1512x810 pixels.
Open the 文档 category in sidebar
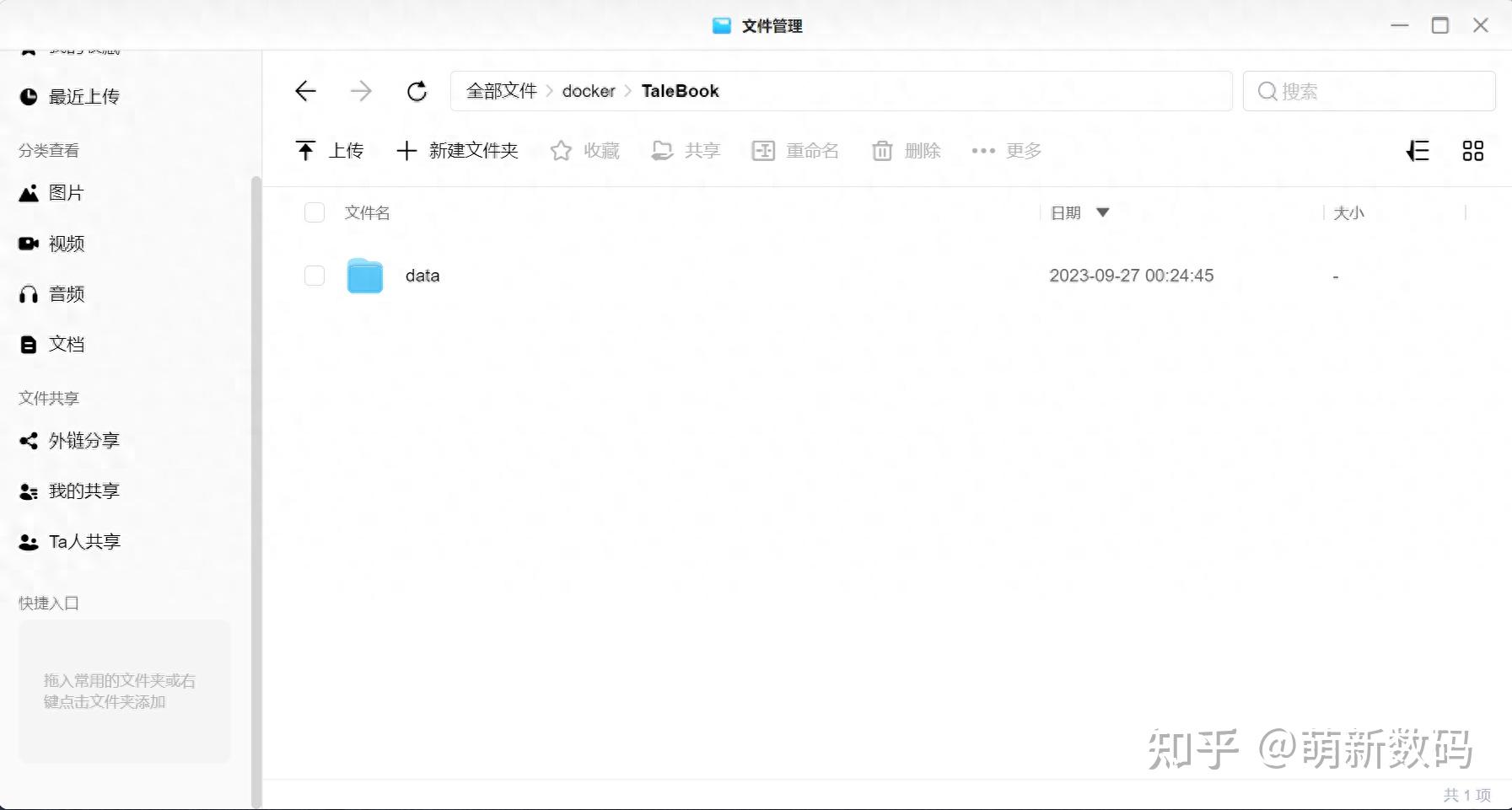(65, 344)
